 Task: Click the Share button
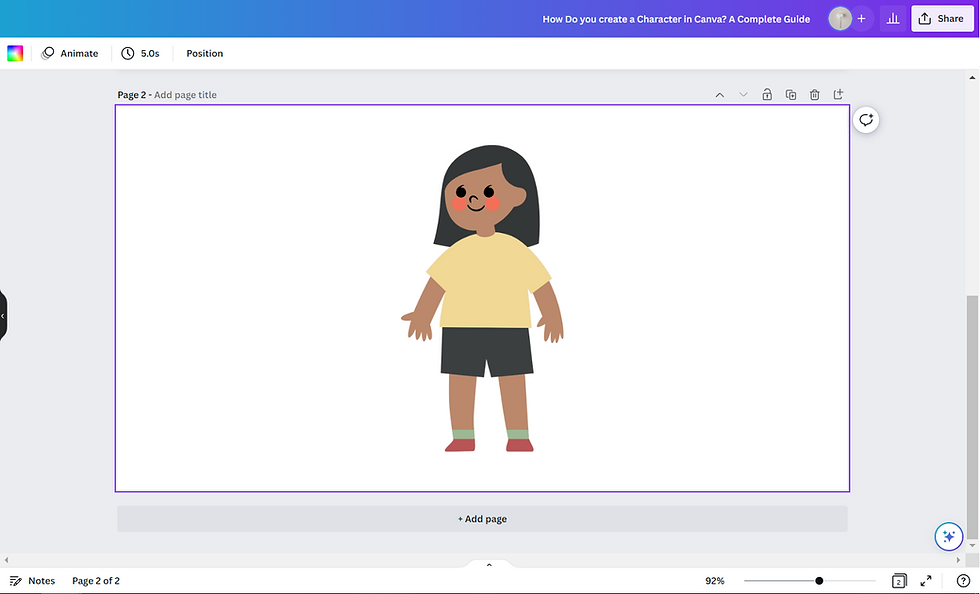(942, 19)
